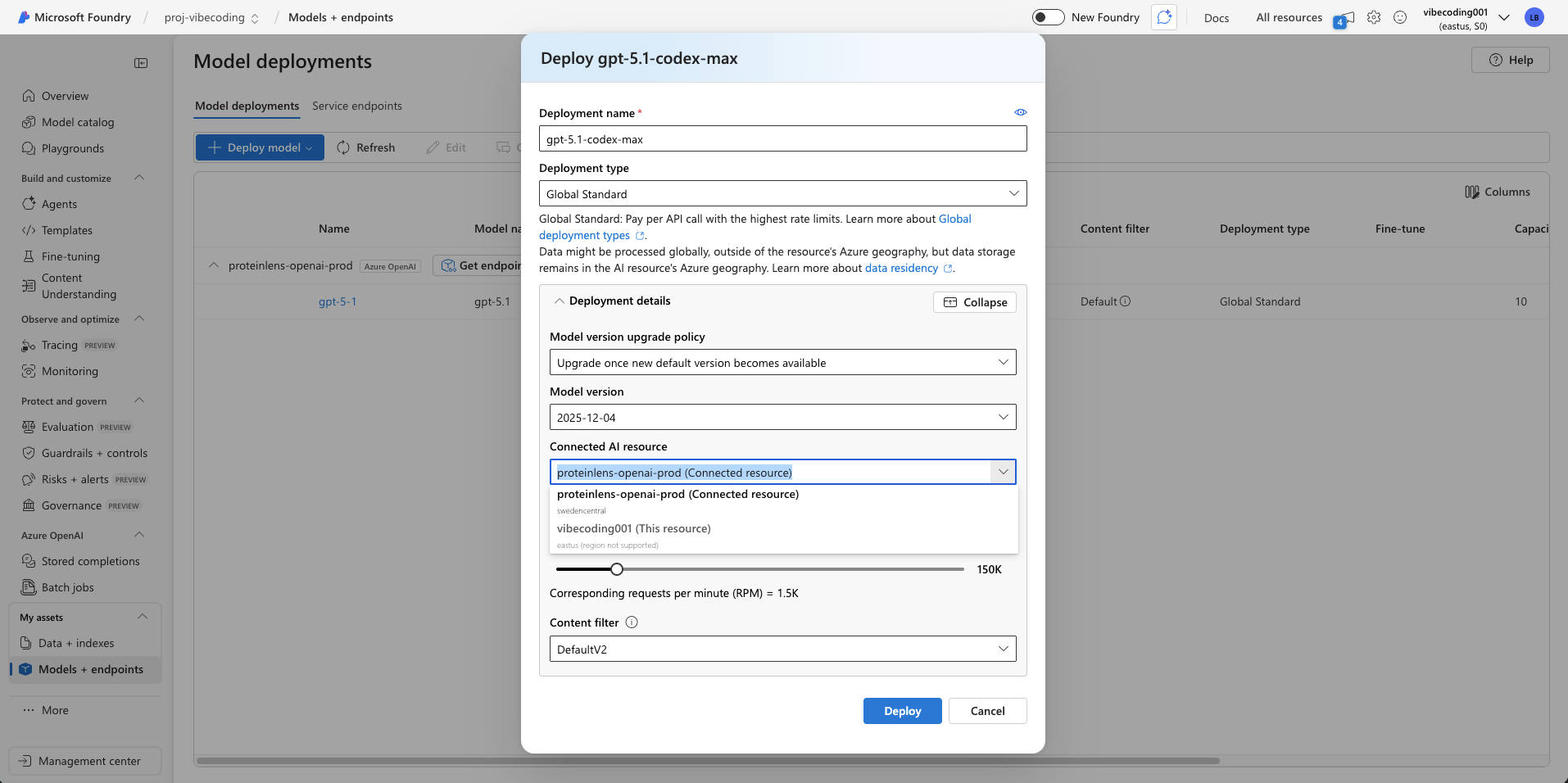Click the tokens per minute slider handle

point(617,569)
